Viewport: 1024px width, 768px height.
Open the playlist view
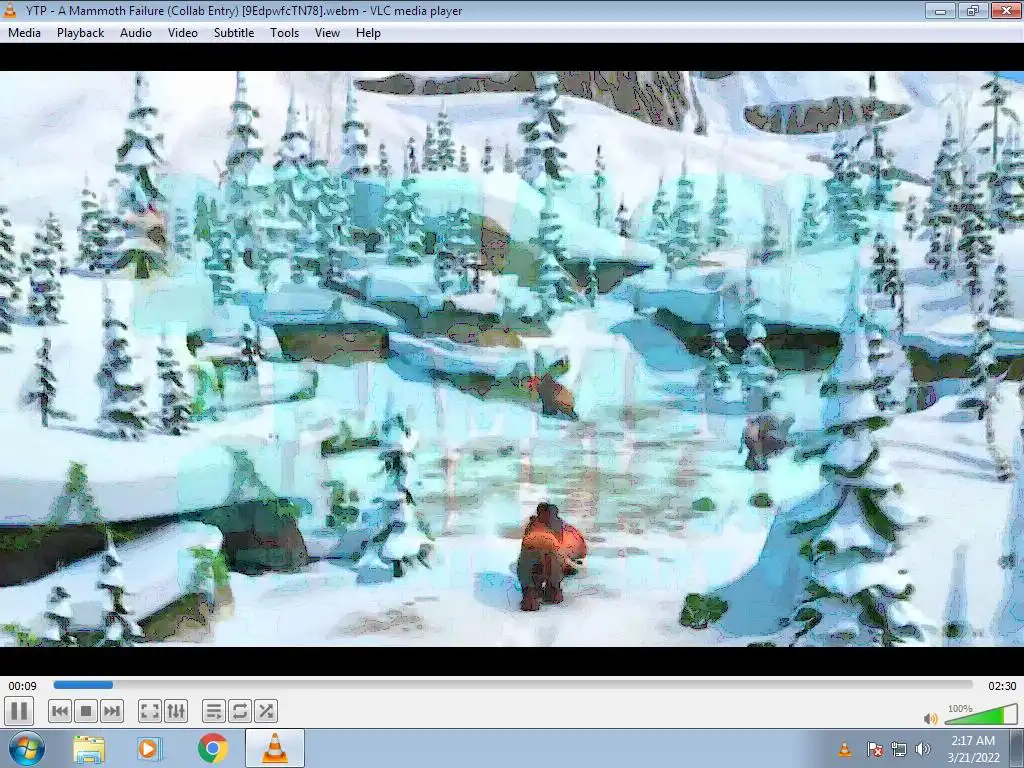(214, 711)
